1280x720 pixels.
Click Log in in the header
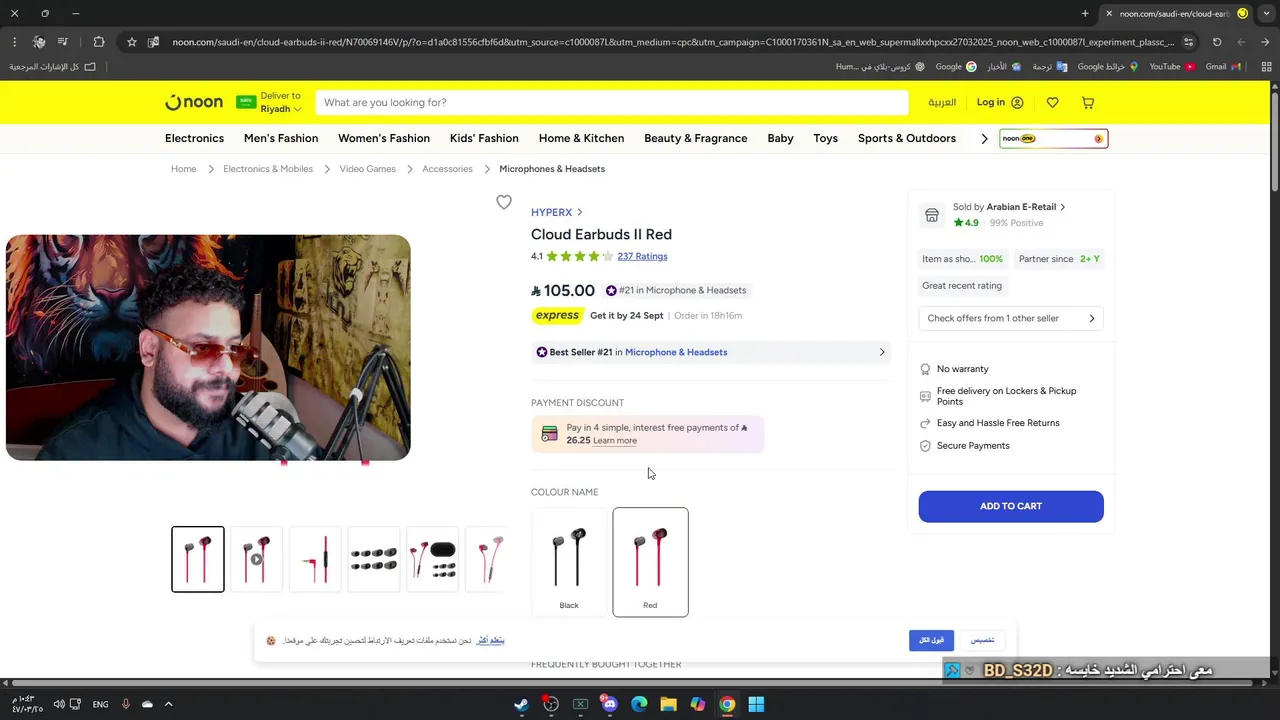tap(1000, 102)
